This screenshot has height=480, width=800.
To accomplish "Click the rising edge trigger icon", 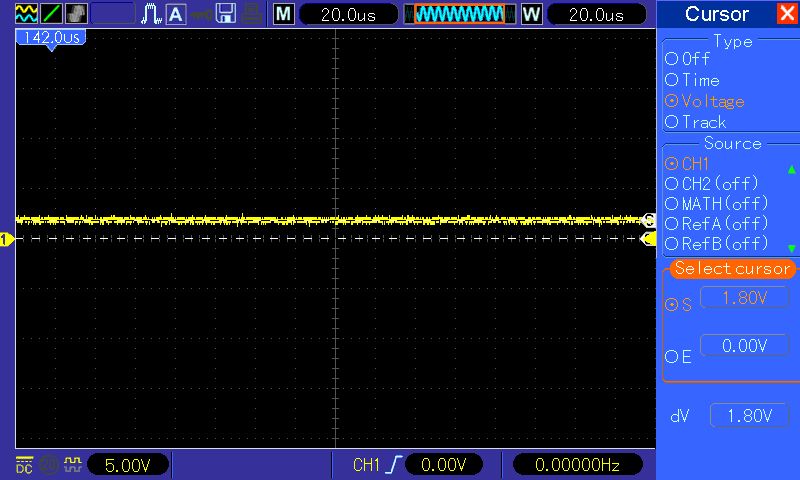I will pyautogui.click(x=398, y=465).
